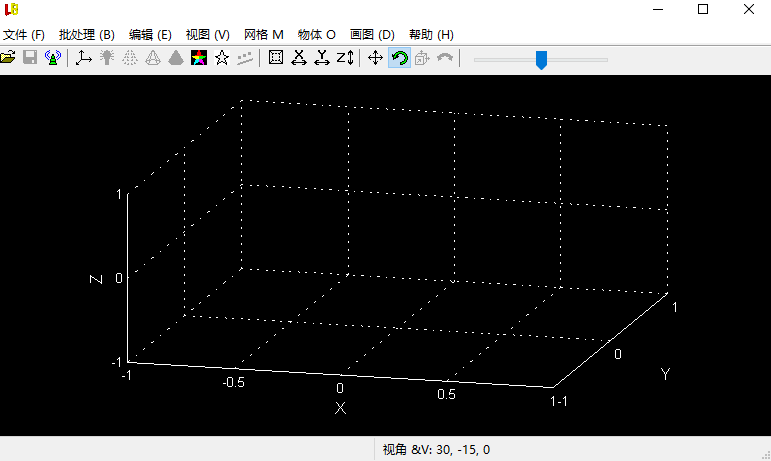Click the light bulb icon
This screenshot has height=461, width=771.
tap(107, 58)
